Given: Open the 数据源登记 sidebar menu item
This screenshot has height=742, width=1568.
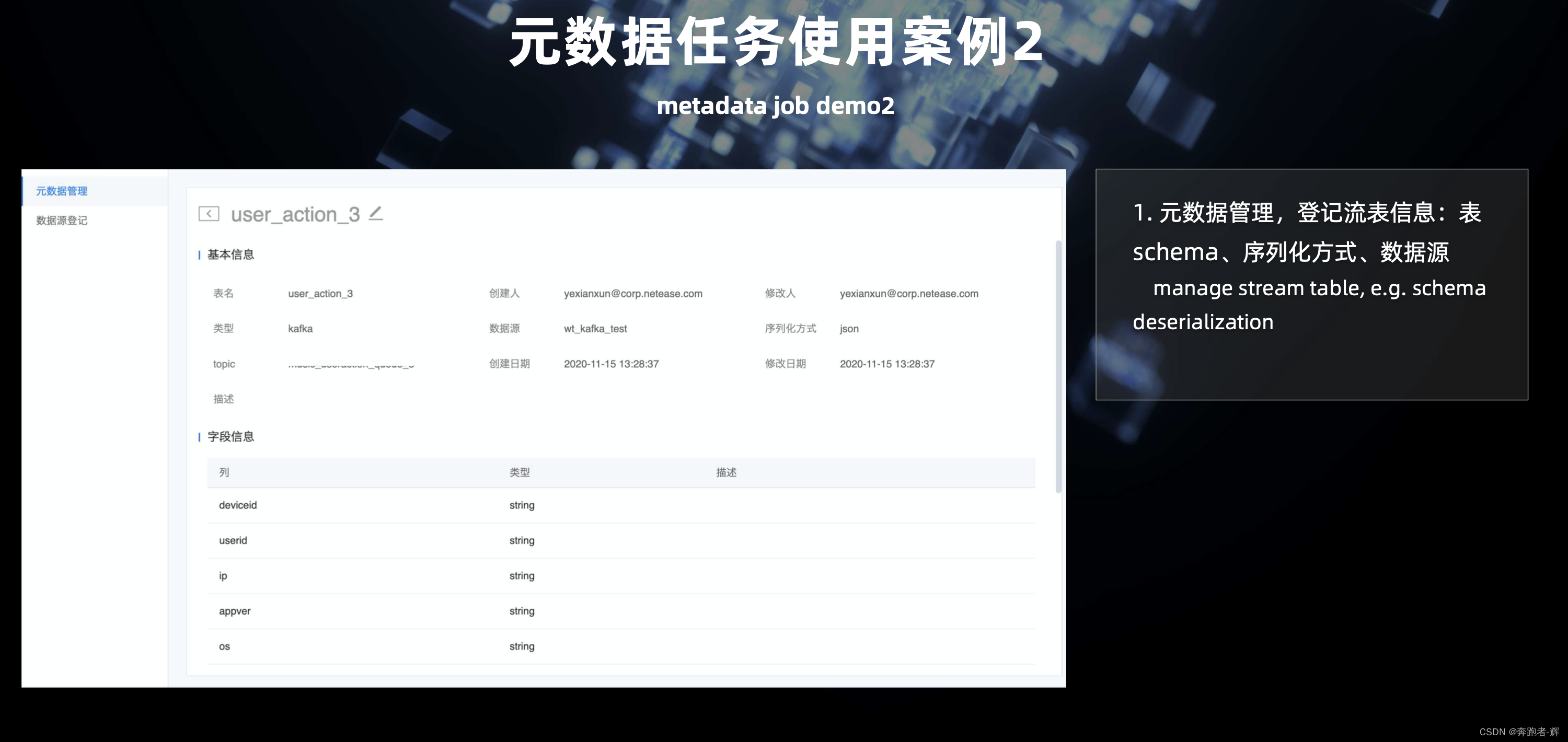Looking at the screenshot, I should click(x=62, y=221).
